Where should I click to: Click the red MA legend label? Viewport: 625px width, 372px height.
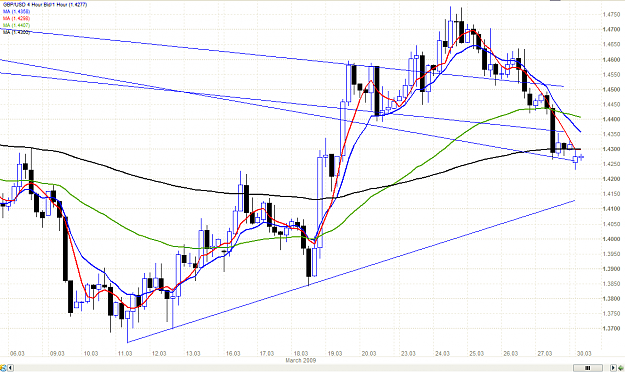tap(16, 18)
